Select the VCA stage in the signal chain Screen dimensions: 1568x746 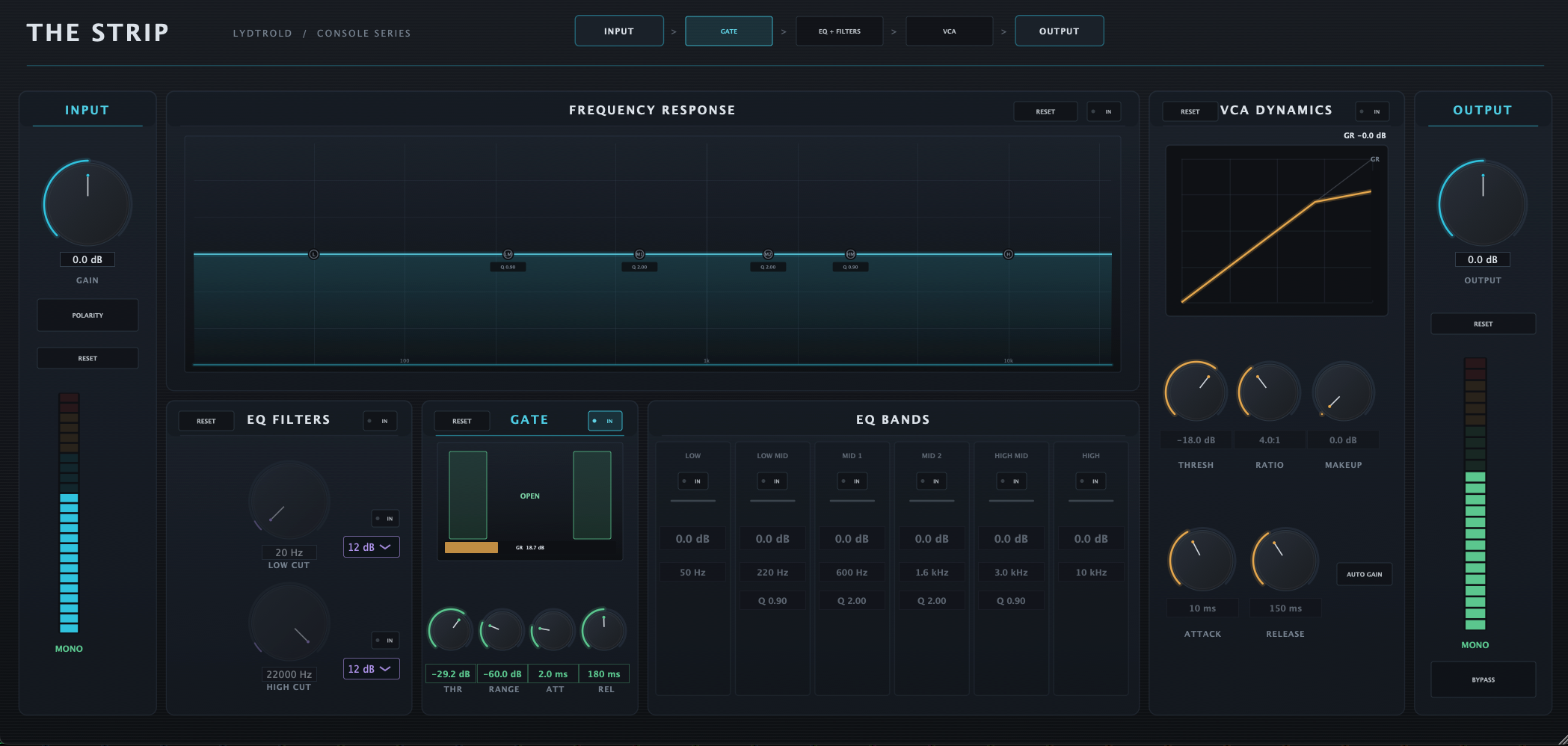[x=950, y=31]
